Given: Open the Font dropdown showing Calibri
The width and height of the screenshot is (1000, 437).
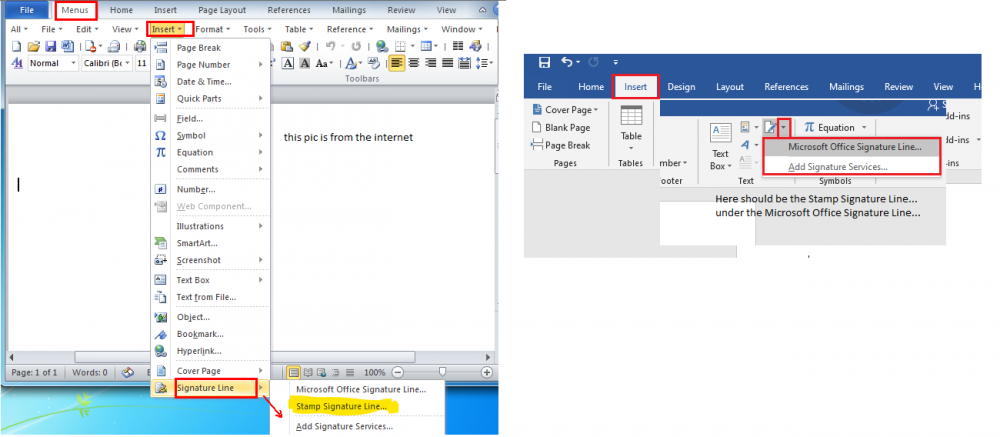Looking at the screenshot, I should (x=107, y=63).
